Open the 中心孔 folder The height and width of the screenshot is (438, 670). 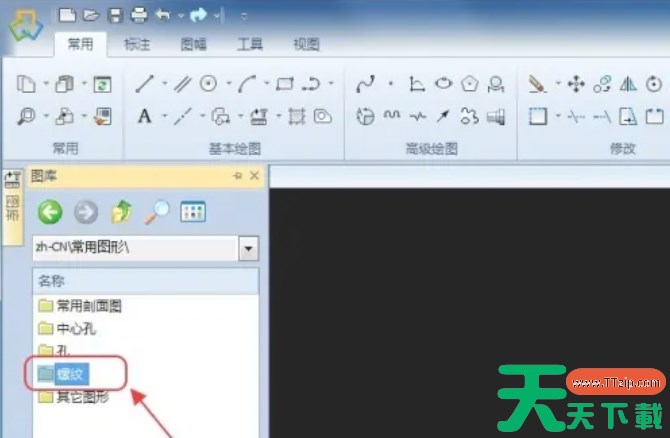(x=67, y=328)
